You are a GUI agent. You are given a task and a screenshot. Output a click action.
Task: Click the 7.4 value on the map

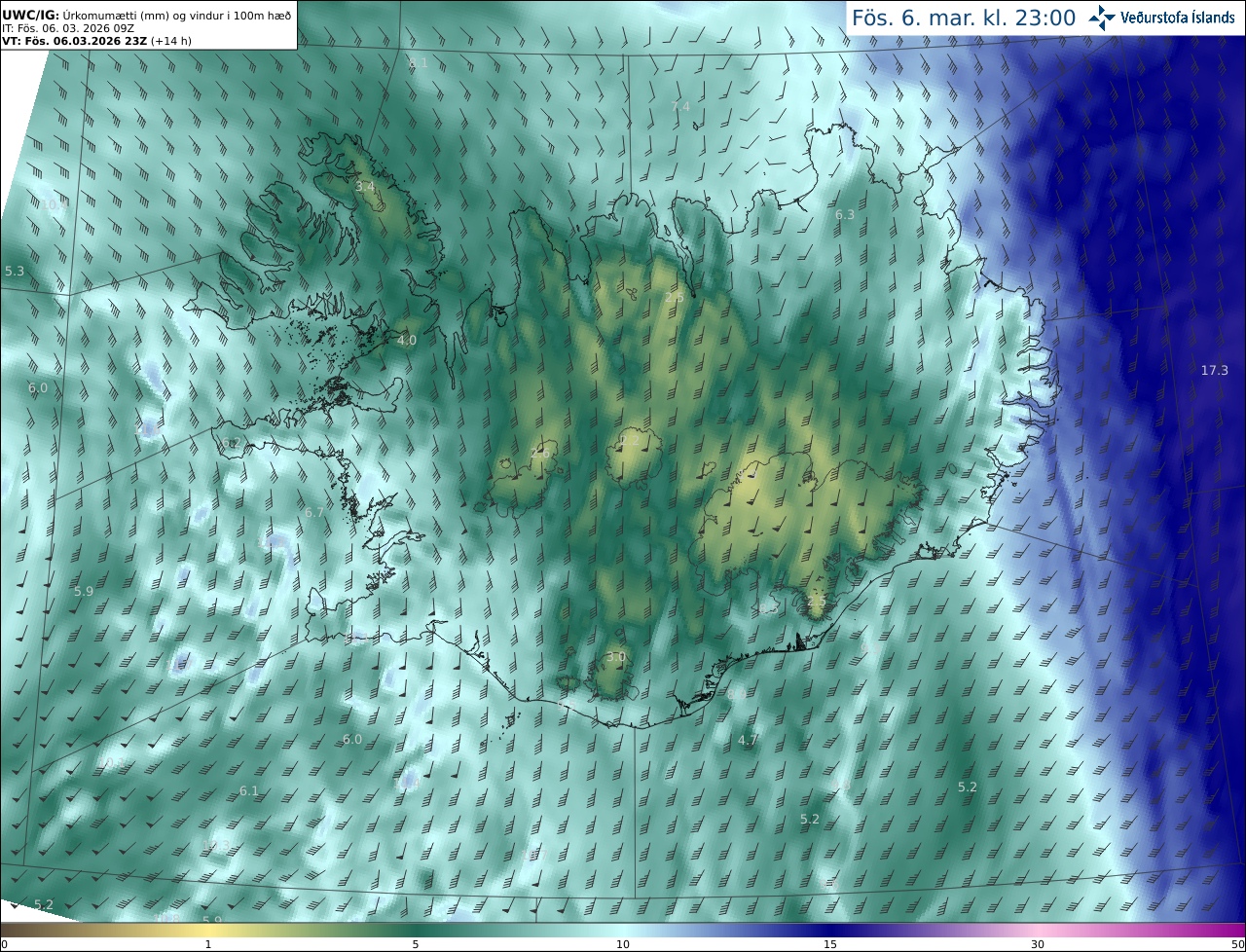680,106
